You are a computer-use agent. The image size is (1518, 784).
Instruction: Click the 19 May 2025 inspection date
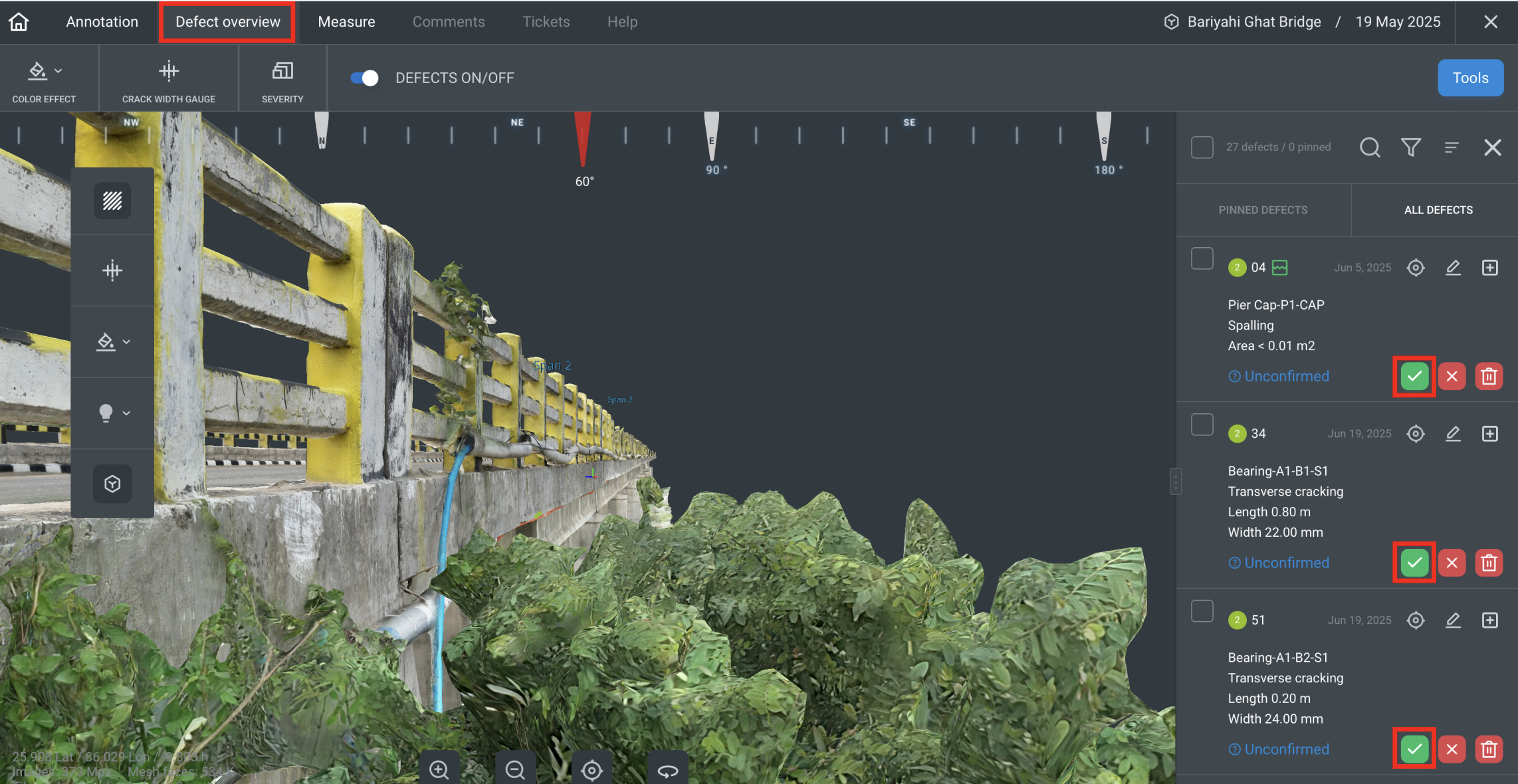pos(1398,22)
